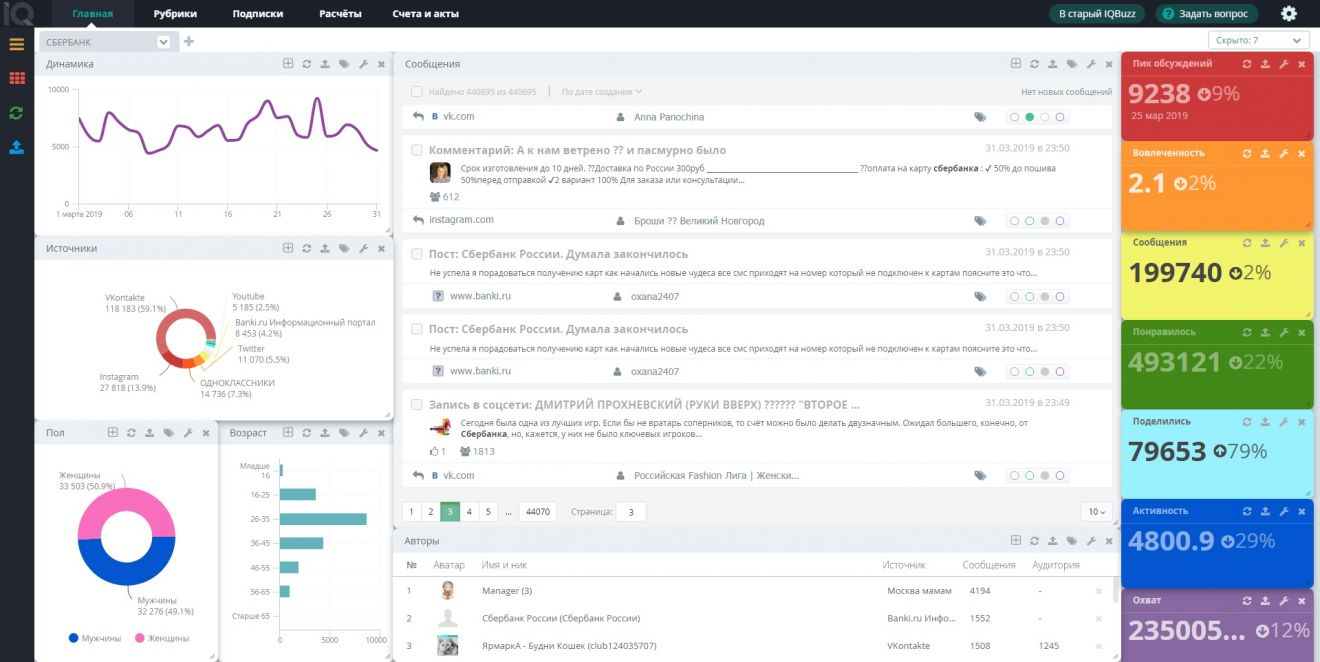This screenshot has width=1320, height=662.
Task: Open the page size dropdown showing 10
Action: coord(1096,512)
